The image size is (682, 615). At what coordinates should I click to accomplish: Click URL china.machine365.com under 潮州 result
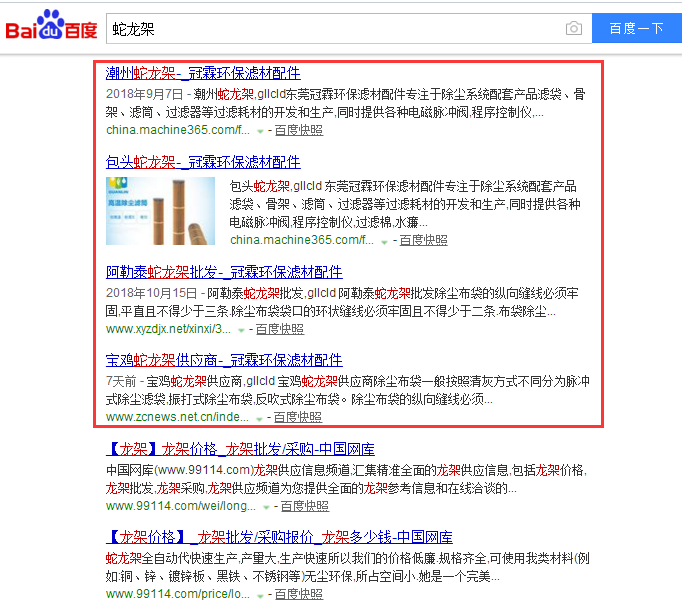point(178,130)
